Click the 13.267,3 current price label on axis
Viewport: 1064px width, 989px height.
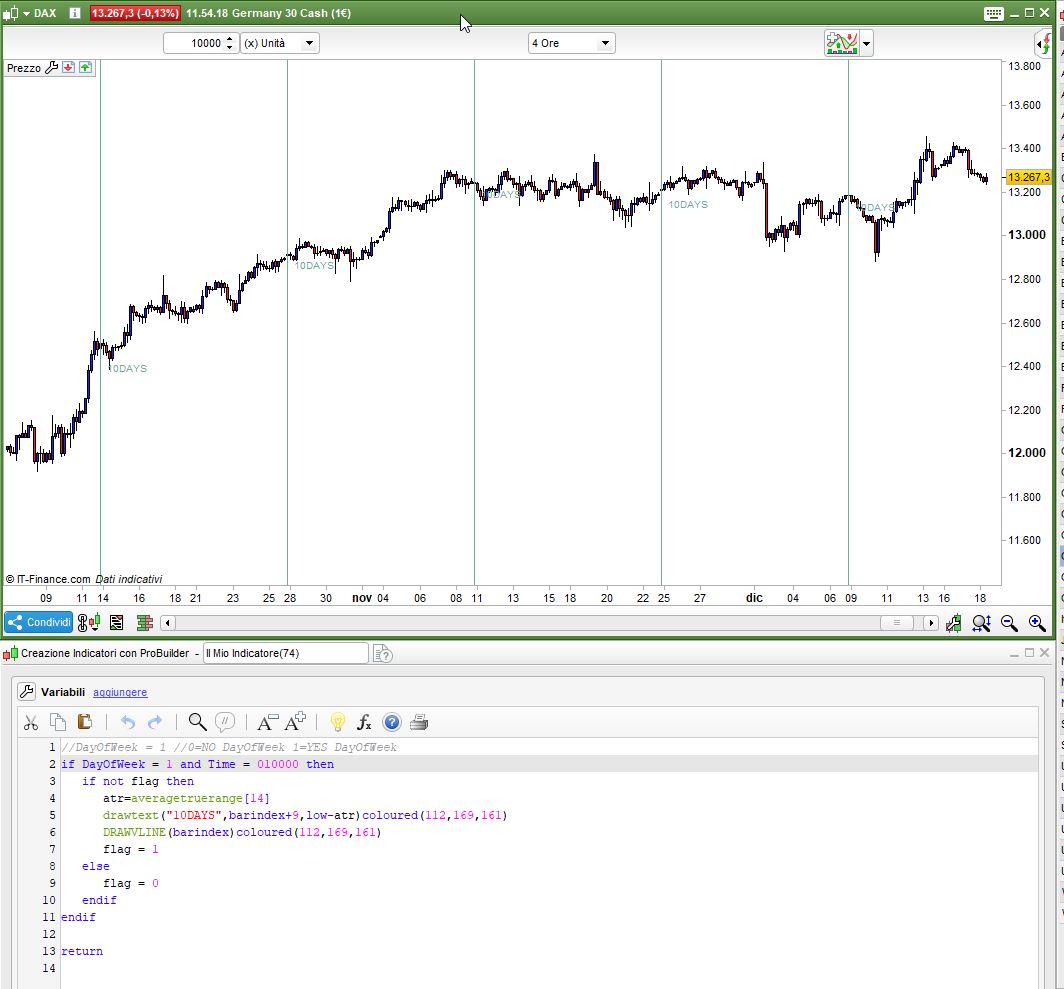[1029, 177]
